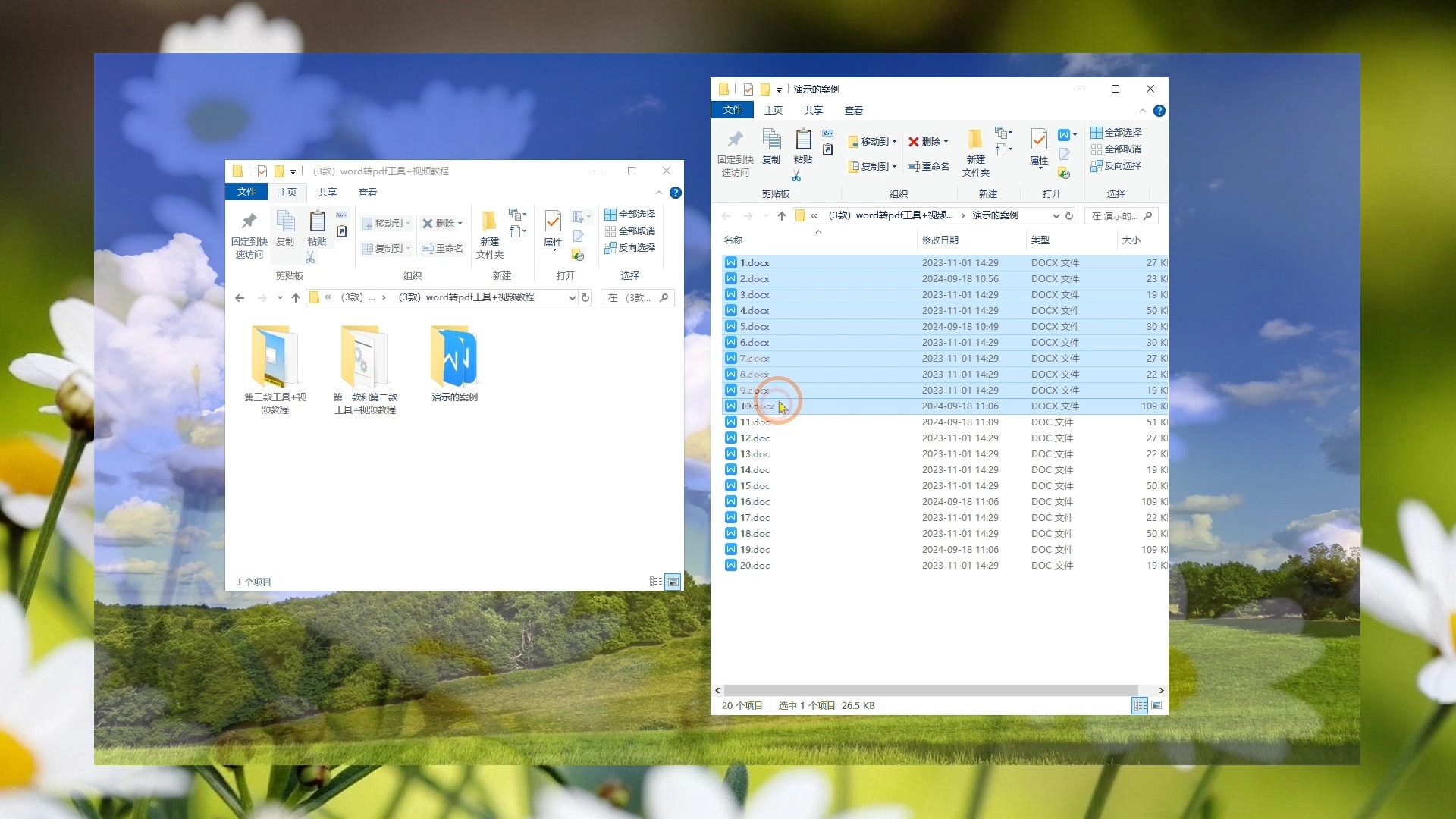Image resolution: width=1456 pixels, height=819 pixels.
Task: Switch to View tab in right window
Action: pos(854,111)
